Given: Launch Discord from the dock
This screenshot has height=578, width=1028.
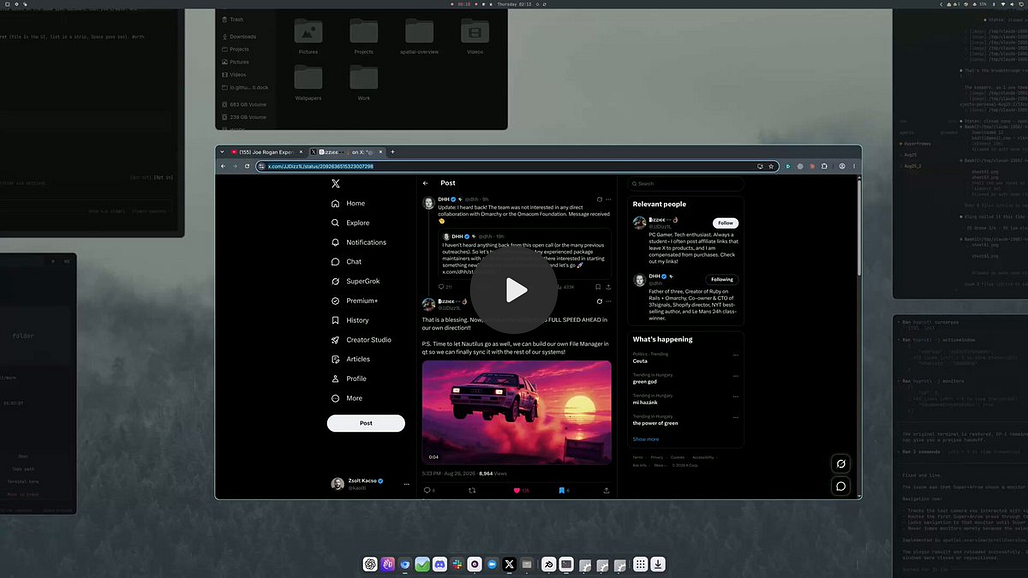Looking at the screenshot, I should pos(440,564).
